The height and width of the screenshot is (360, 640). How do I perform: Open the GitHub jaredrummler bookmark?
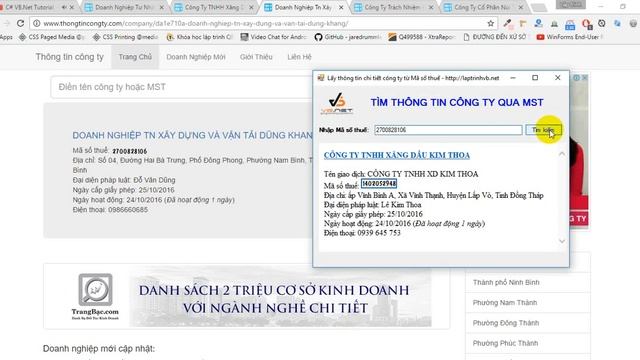[347, 37]
